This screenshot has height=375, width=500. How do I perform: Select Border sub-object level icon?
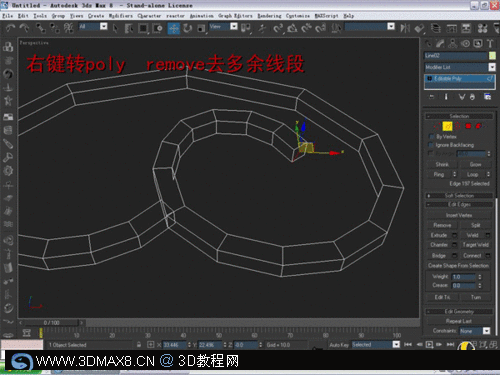coord(458,126)
